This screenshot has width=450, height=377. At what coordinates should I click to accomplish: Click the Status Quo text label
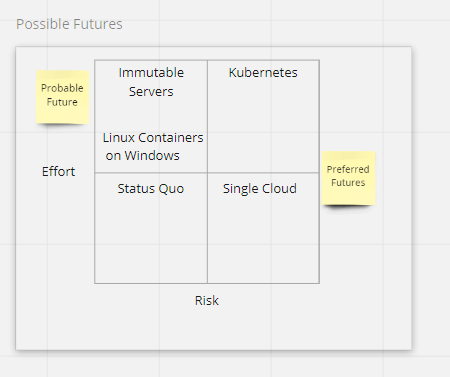tap(151, 189)
